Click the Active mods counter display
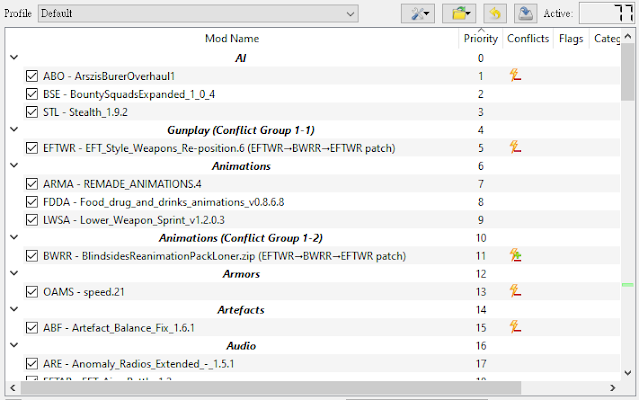 click(x=607, y=13)
